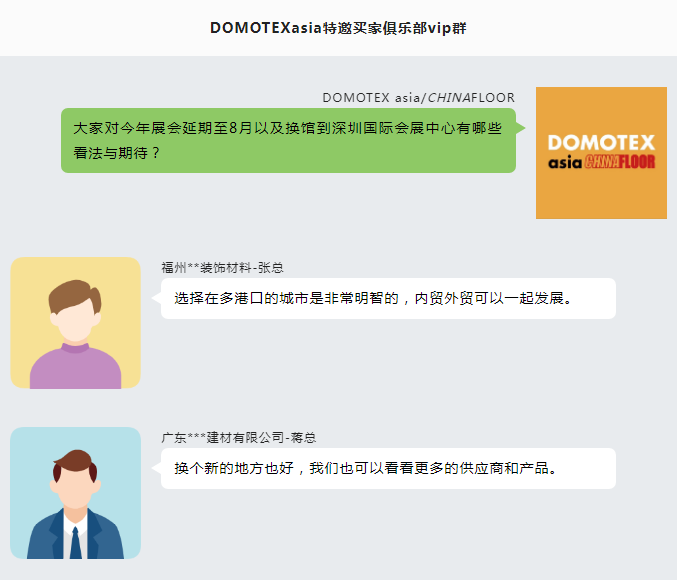Tap the yellow avatar with purple sweater
Screen dimensions: 677x580
tap(76, 323)
